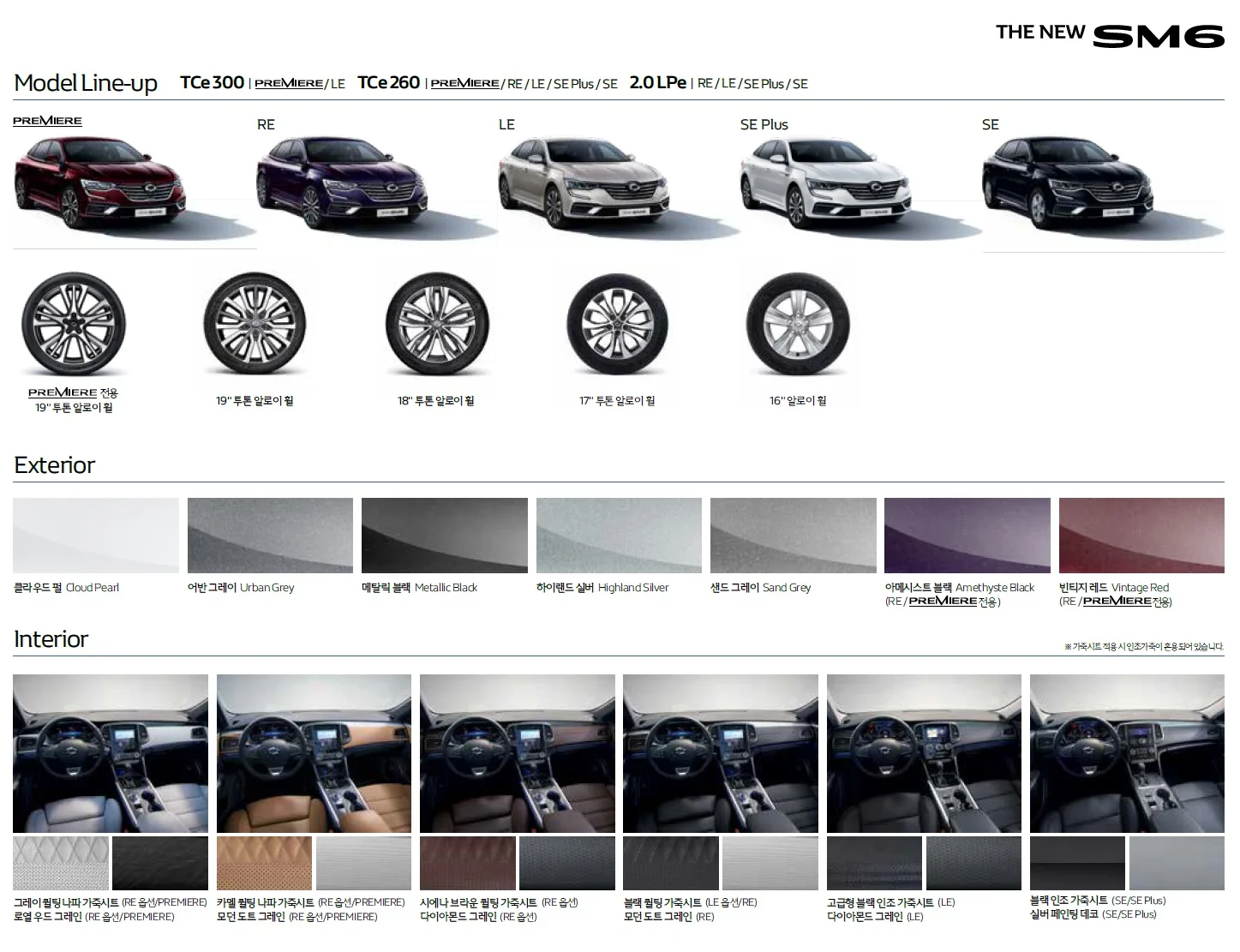Click the Model Line-up section title
Image resolution: width=1240 pixels, height=952 pixels.
click(x=86, y=83)
